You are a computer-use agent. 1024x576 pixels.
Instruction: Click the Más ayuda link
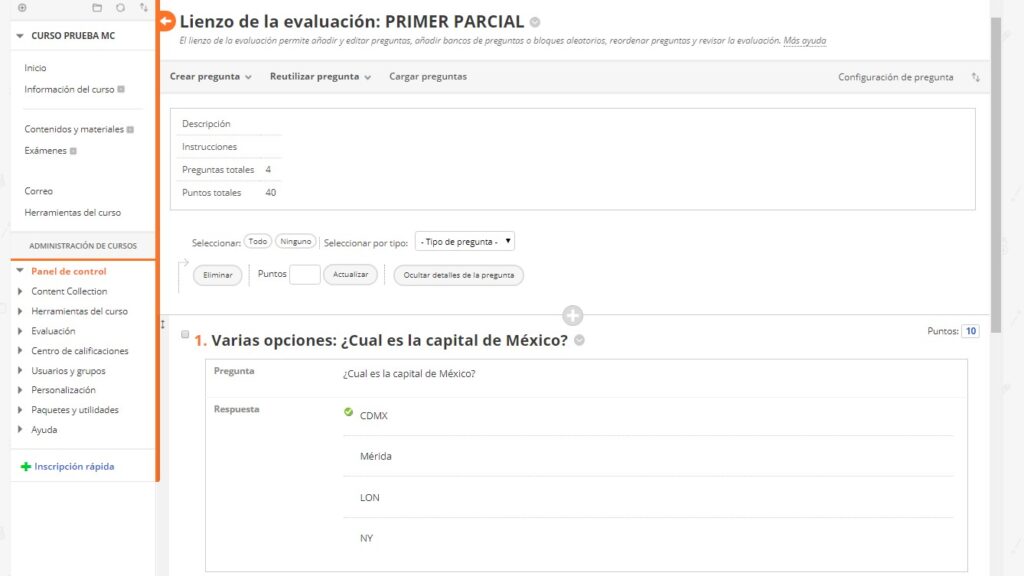[804, 41]
